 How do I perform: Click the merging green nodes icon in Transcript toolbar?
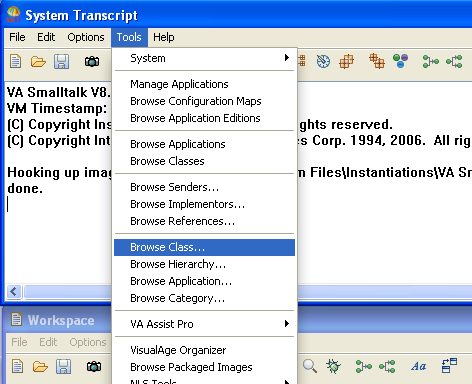pyautogui.click(x=431, y=61)
